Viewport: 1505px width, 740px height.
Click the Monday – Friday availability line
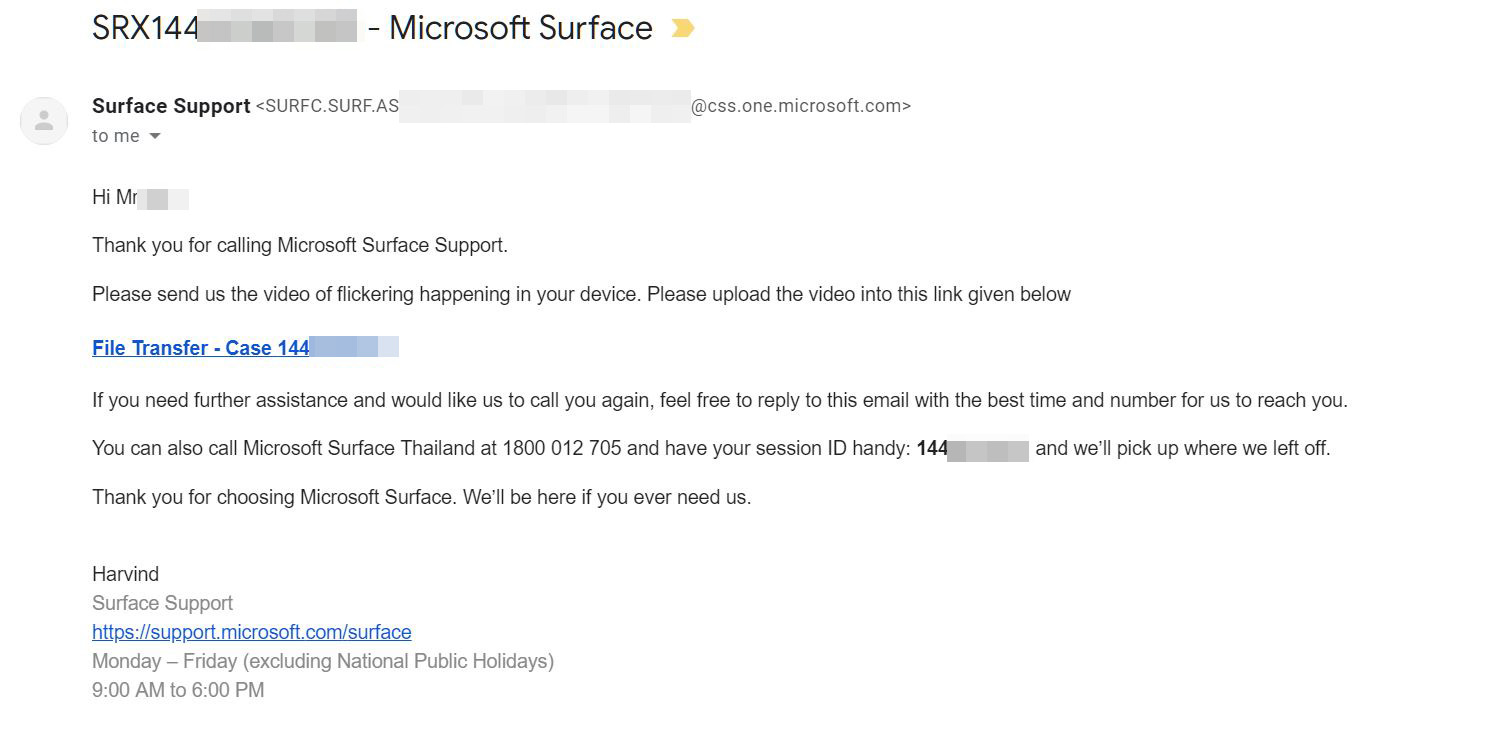(323, 661)
